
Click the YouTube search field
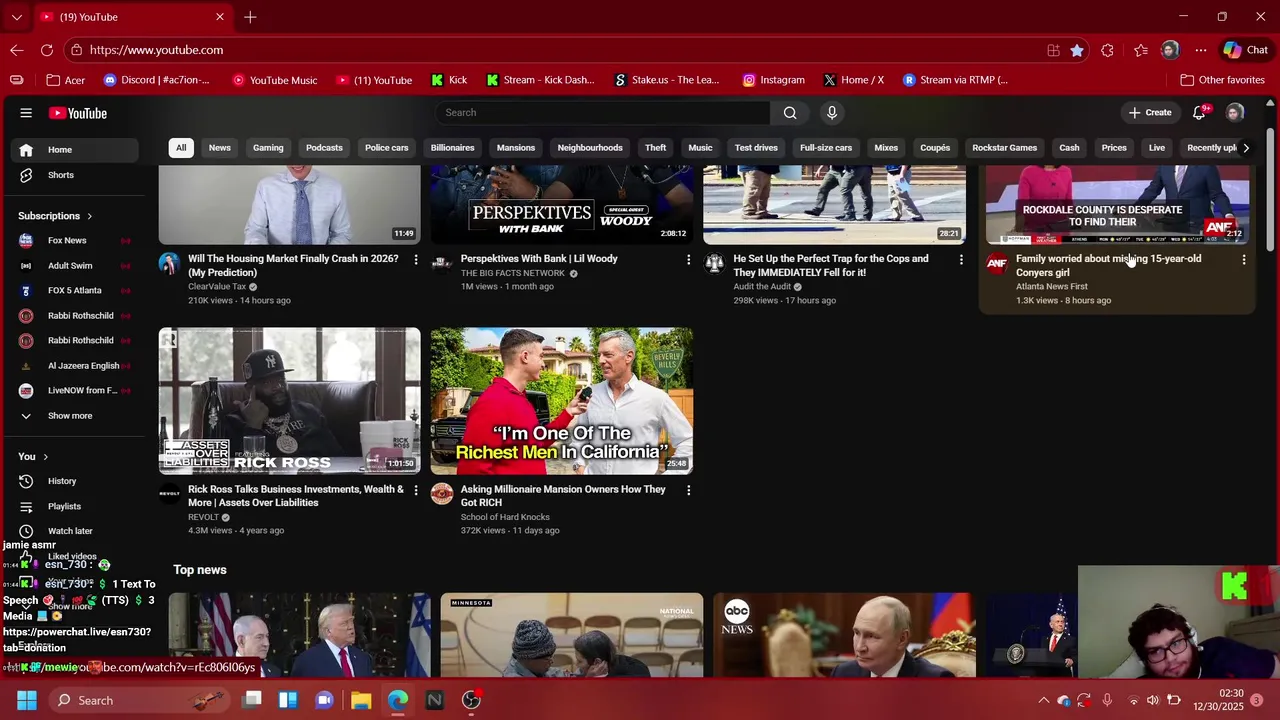point(602,113)
